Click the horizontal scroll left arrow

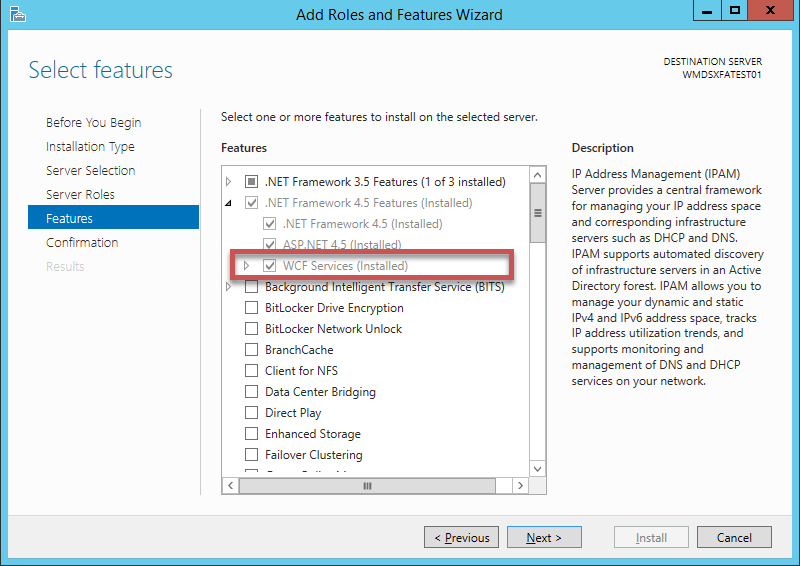tap(230, 485)
